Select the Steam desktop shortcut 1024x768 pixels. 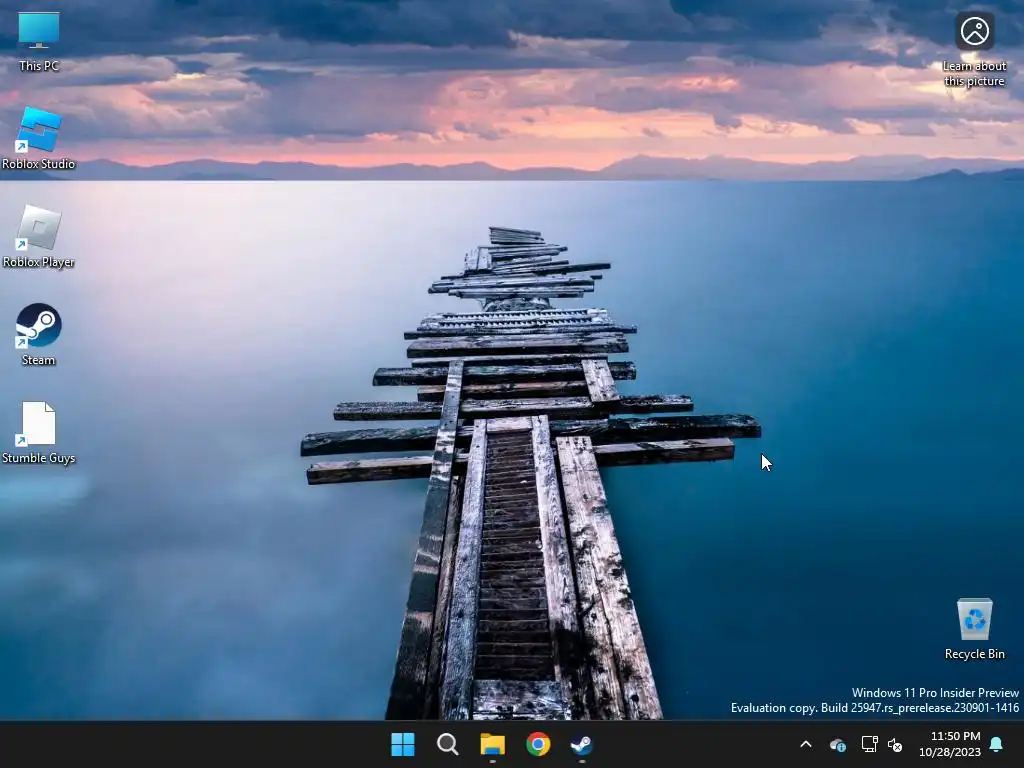tap(39, 335)
